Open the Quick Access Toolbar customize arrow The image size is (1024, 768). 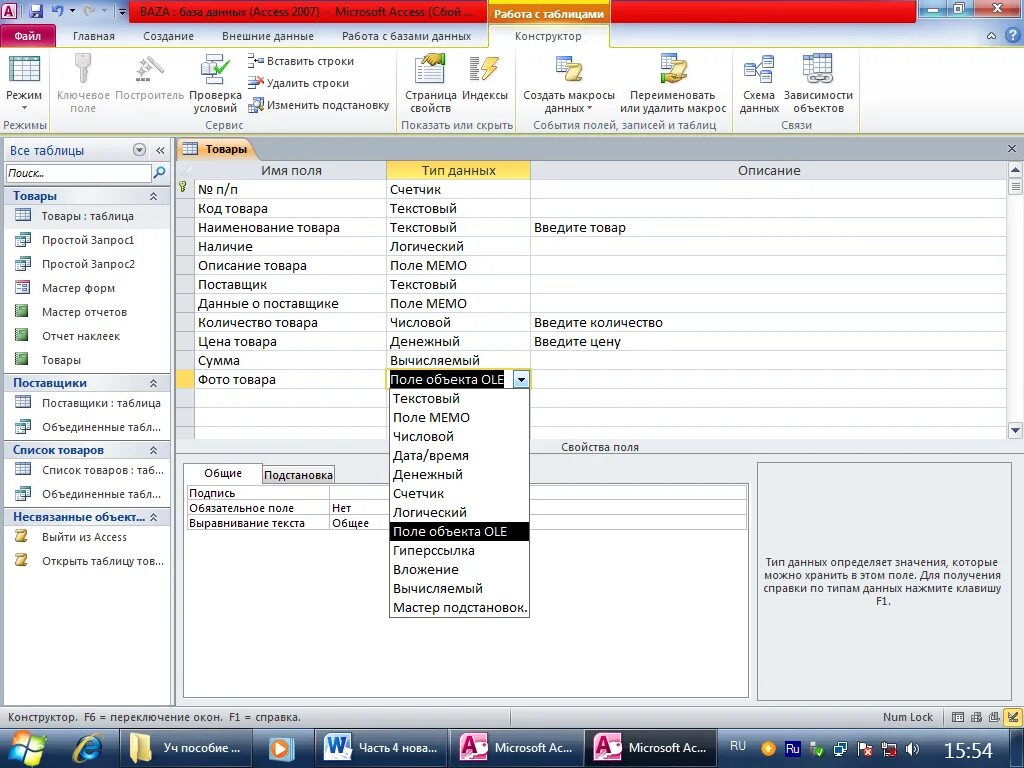[x=121, y=12]
